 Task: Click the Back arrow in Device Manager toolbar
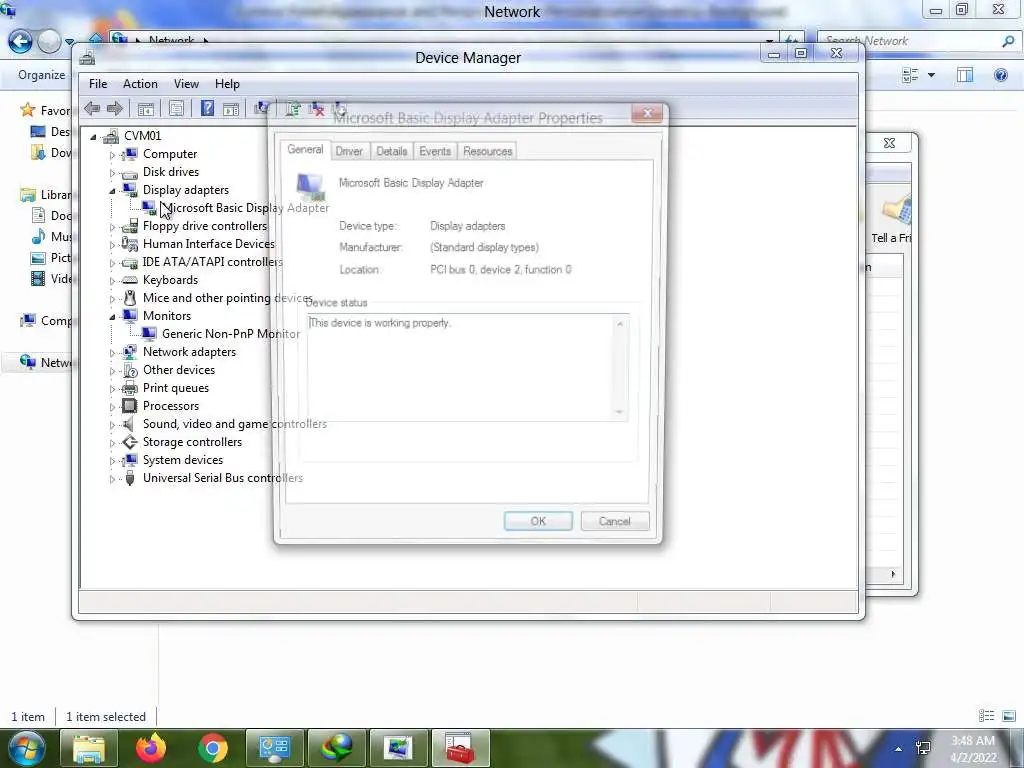click(92, 108)
